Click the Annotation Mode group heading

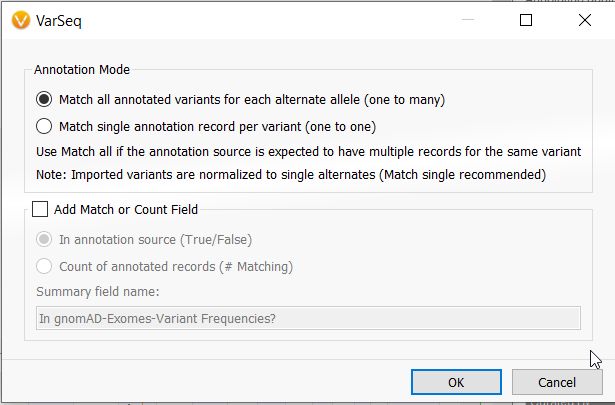[82, 69]
